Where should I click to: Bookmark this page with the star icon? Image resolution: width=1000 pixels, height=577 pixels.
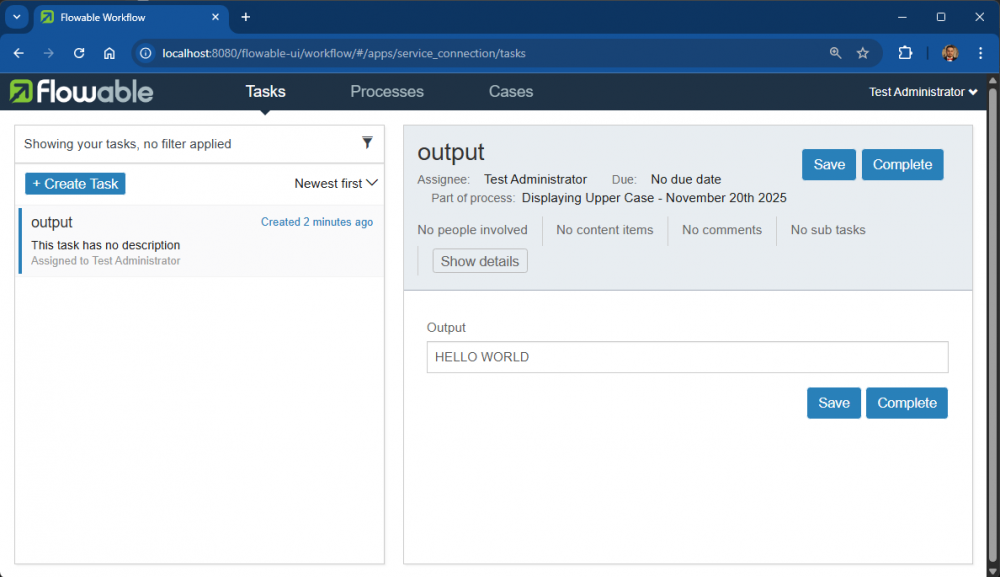tap(863, 53)
